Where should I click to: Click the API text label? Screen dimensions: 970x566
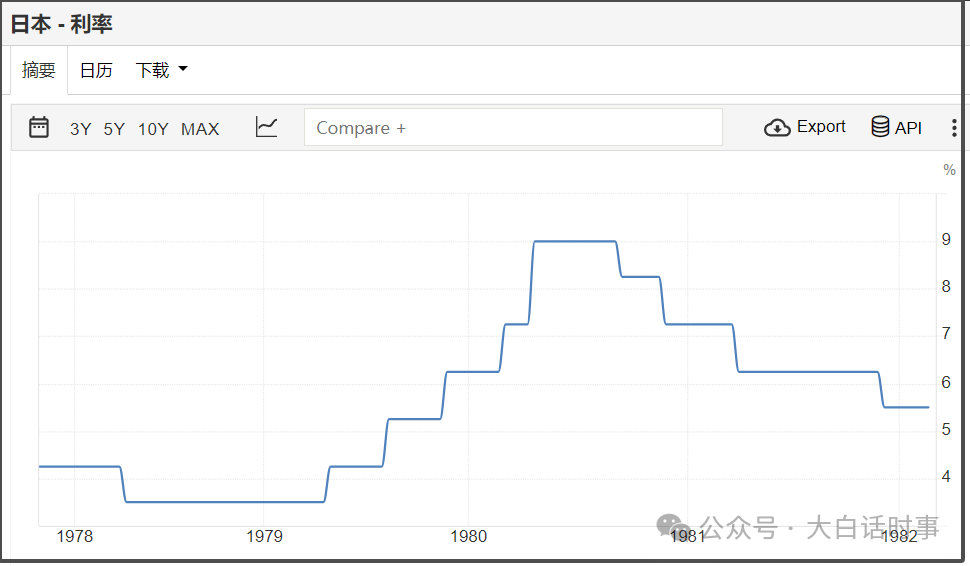click(x=908, y=128)
